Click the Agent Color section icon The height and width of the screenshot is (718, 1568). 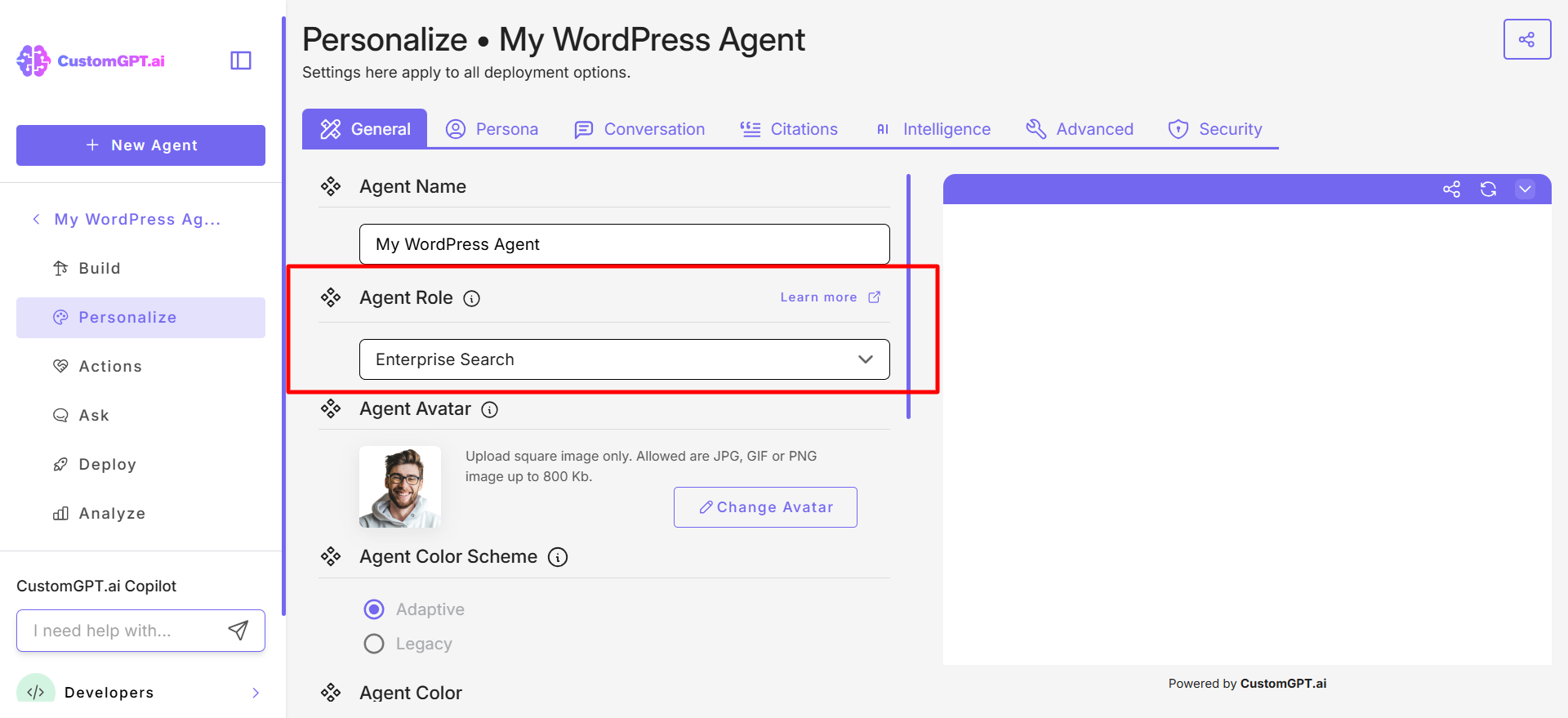331,693
